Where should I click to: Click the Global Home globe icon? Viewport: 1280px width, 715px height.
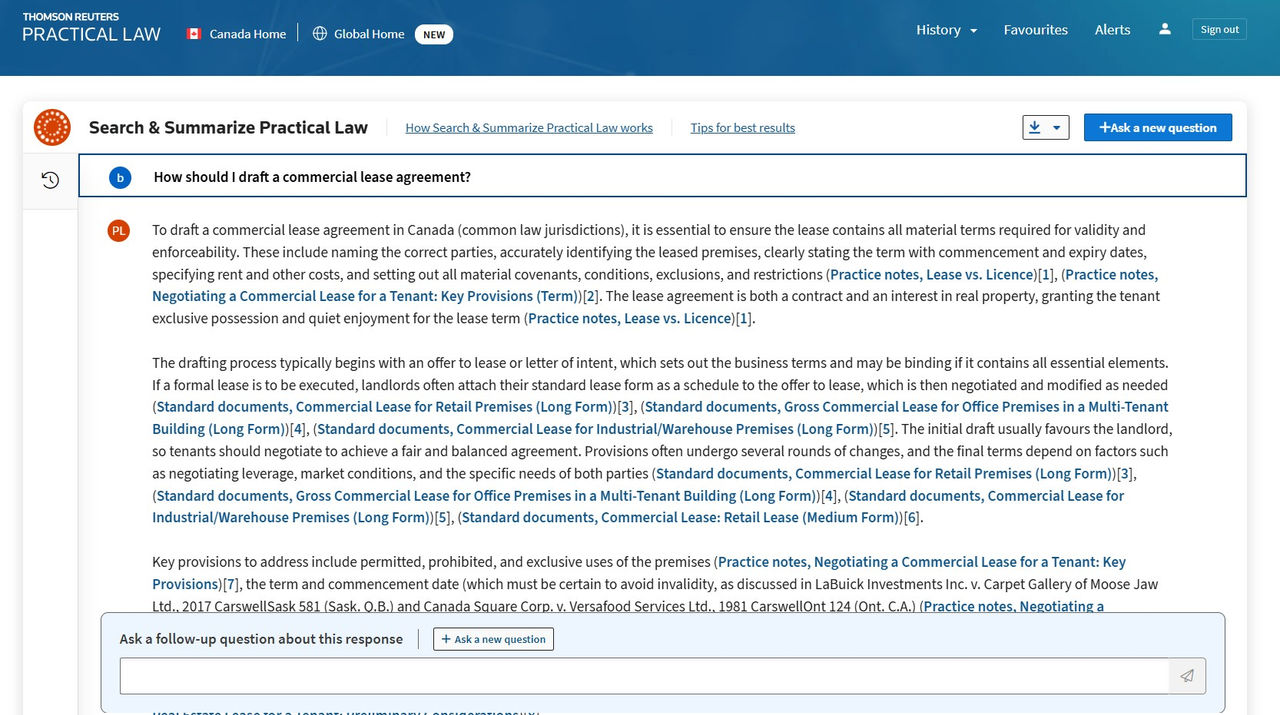pyautogui.click(x=320, y=34)
